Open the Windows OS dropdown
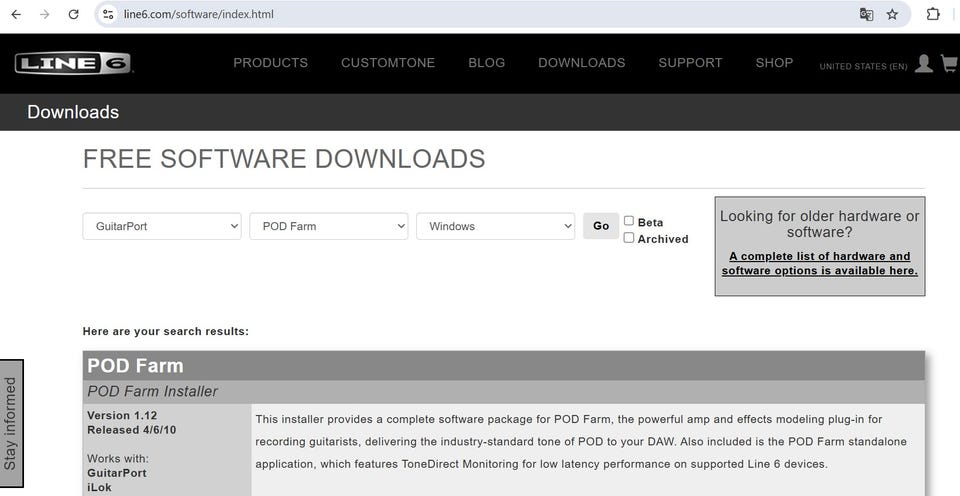This screenshot has height=496, width=960. (x=495, y=226)
